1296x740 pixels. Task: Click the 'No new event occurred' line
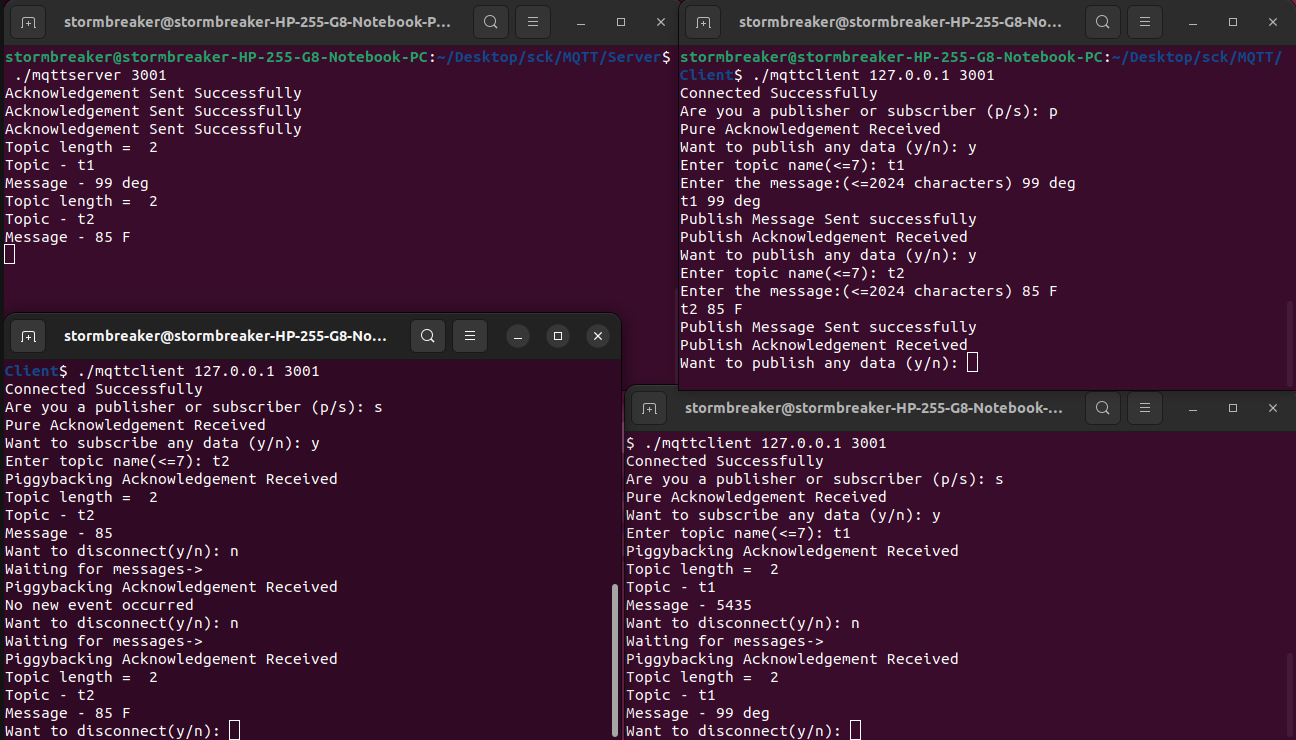(x=99, y=605)
